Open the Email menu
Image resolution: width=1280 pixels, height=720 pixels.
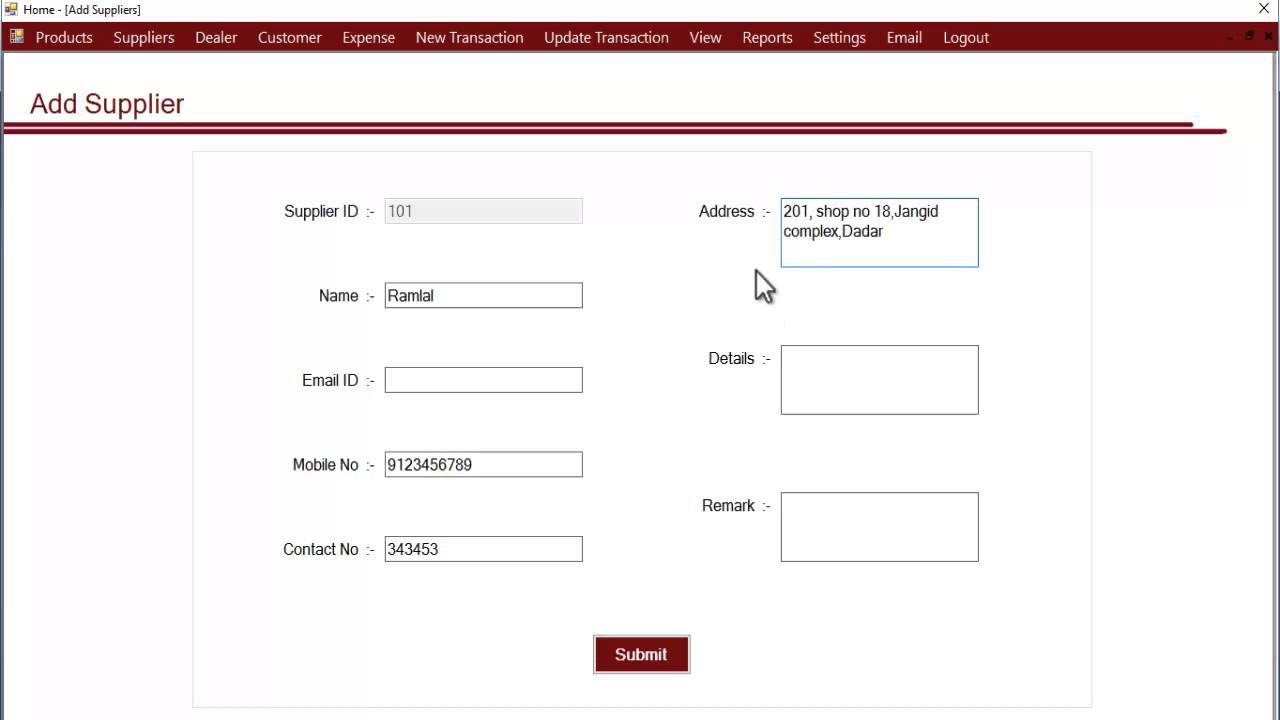(x=904, y=37)
